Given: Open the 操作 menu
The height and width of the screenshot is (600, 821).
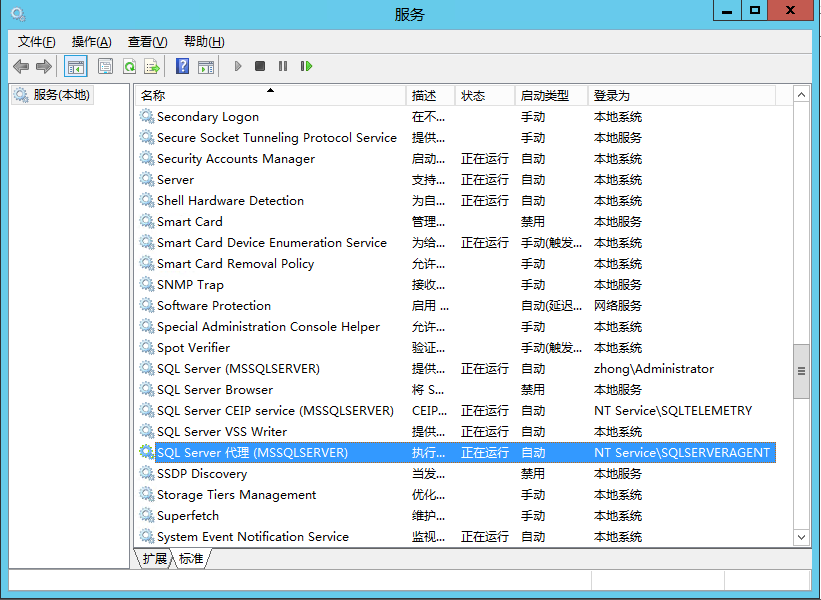Looking at the screenshot, I should click(90, 42).
